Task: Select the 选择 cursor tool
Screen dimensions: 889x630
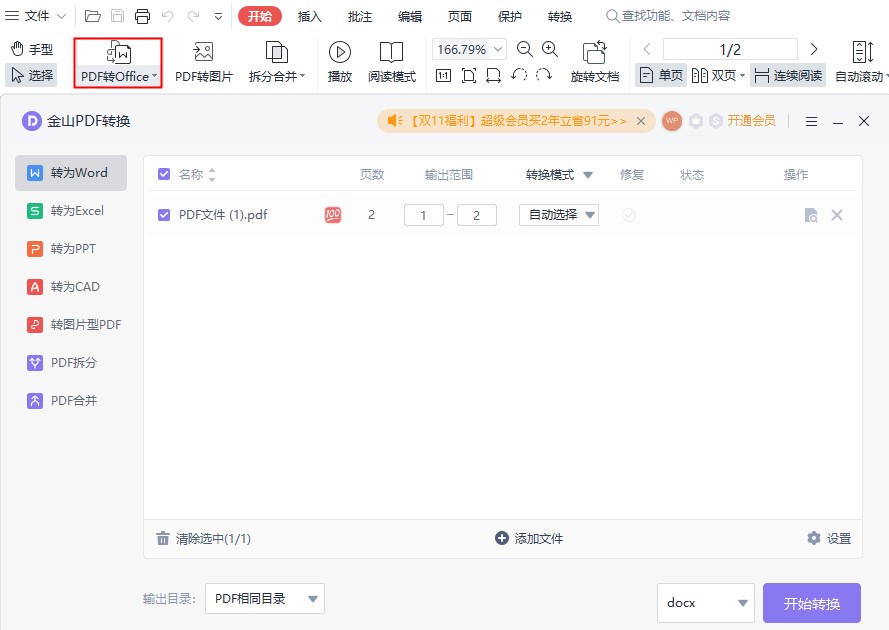Action: [x=32, y=75]
